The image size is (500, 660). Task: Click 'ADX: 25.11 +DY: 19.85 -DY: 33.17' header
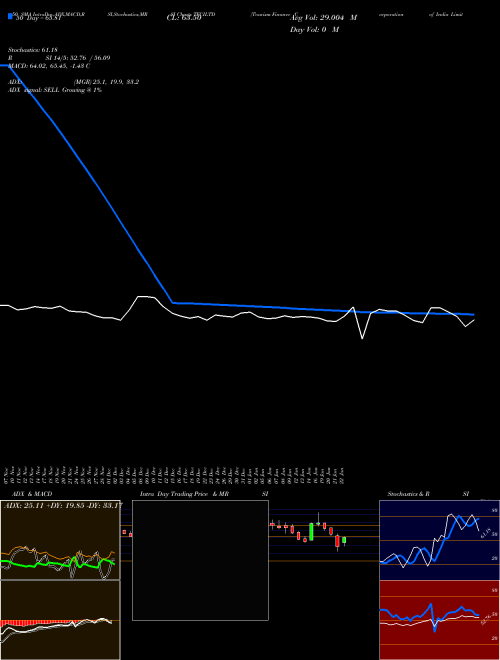[63, 505]
